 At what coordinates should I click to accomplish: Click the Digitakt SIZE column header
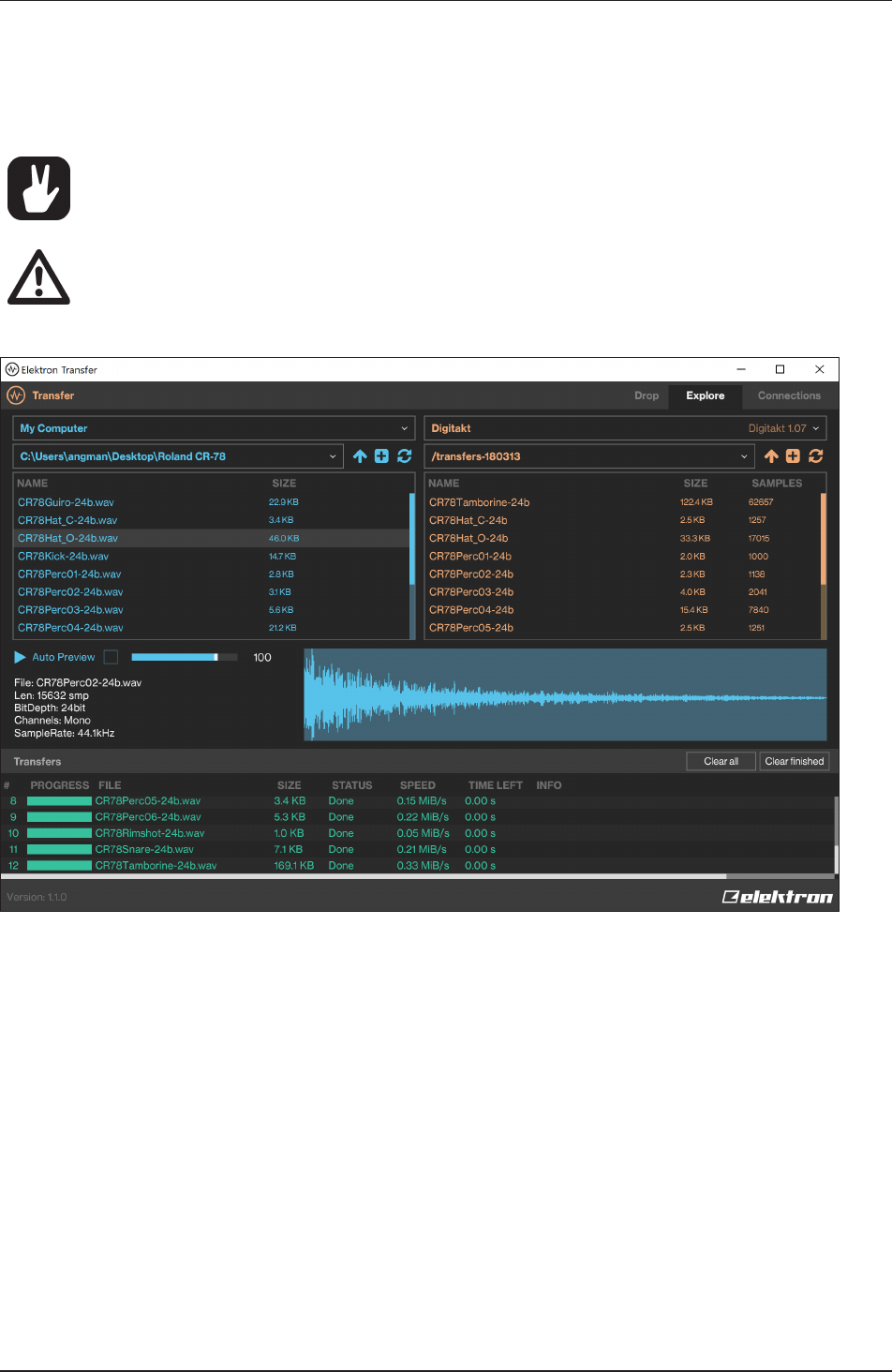coord(695,484)
